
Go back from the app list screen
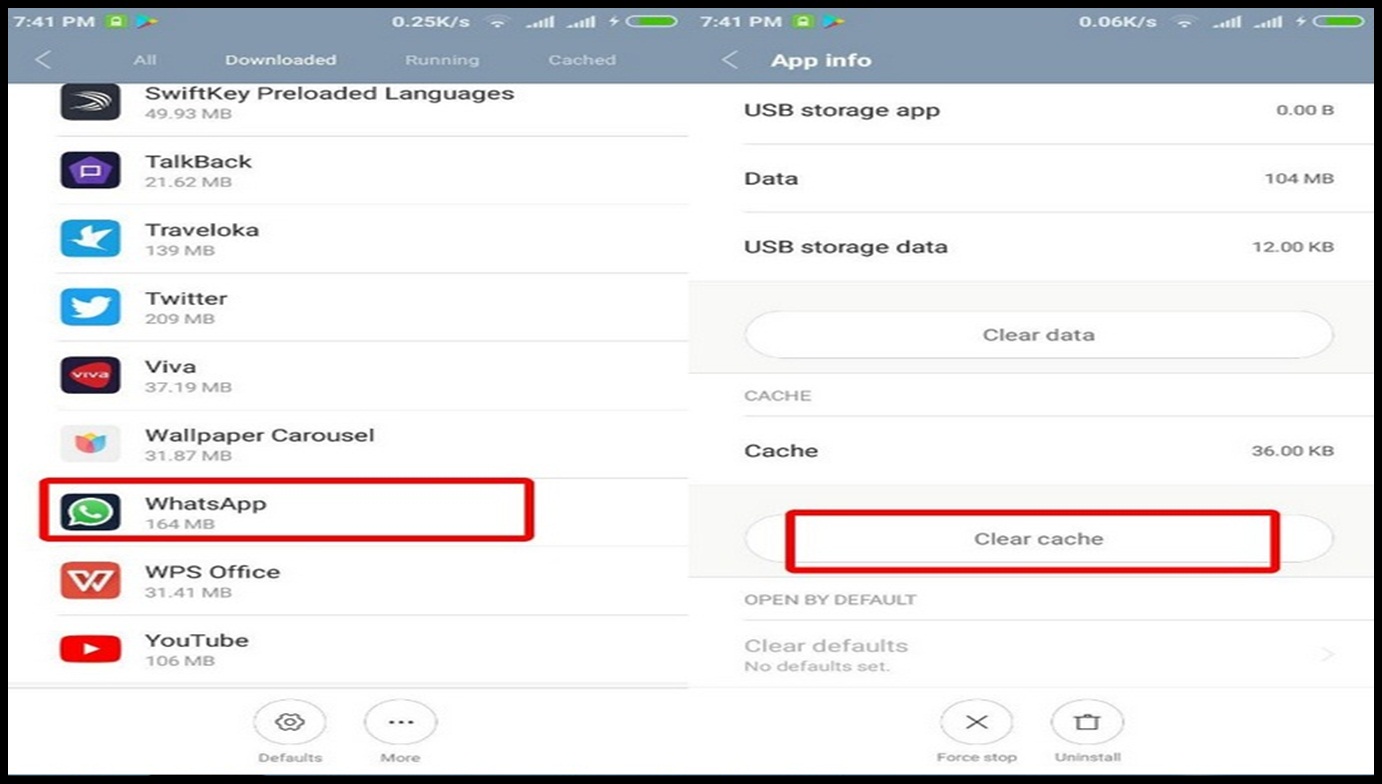pyautogui.click(x=42, y=60)
